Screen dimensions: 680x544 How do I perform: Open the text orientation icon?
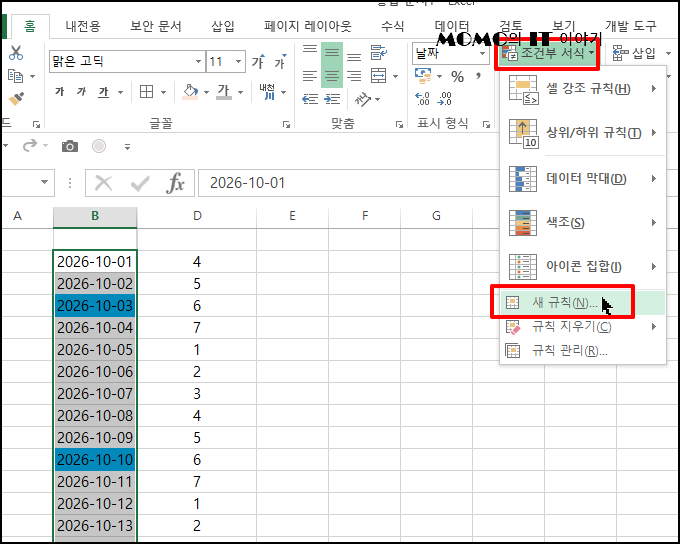pyautogui.click(x=363, y=99)
